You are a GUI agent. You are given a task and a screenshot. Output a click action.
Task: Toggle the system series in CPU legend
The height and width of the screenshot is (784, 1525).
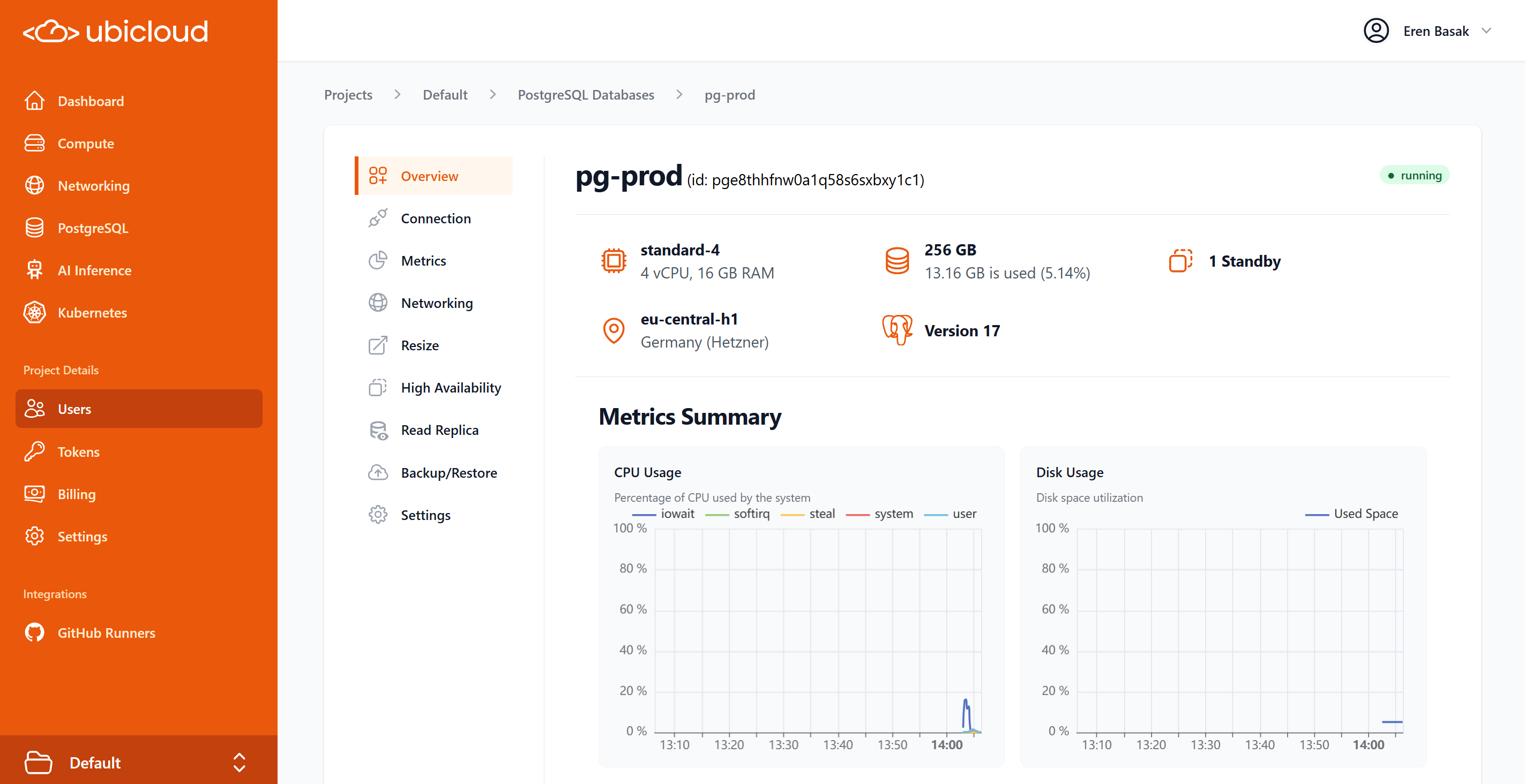tap(880, 514)
